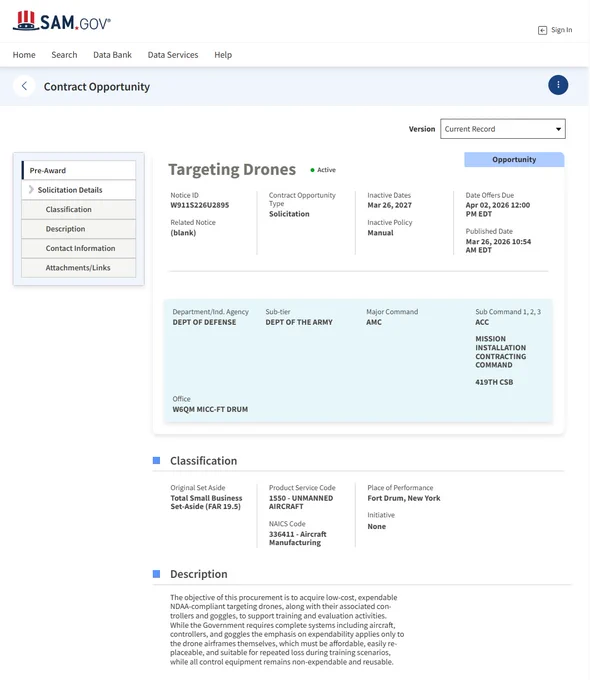Click Published Date Mar 26, 2026 value
Viewport: 590px width, 680px height.
(498, 246)
